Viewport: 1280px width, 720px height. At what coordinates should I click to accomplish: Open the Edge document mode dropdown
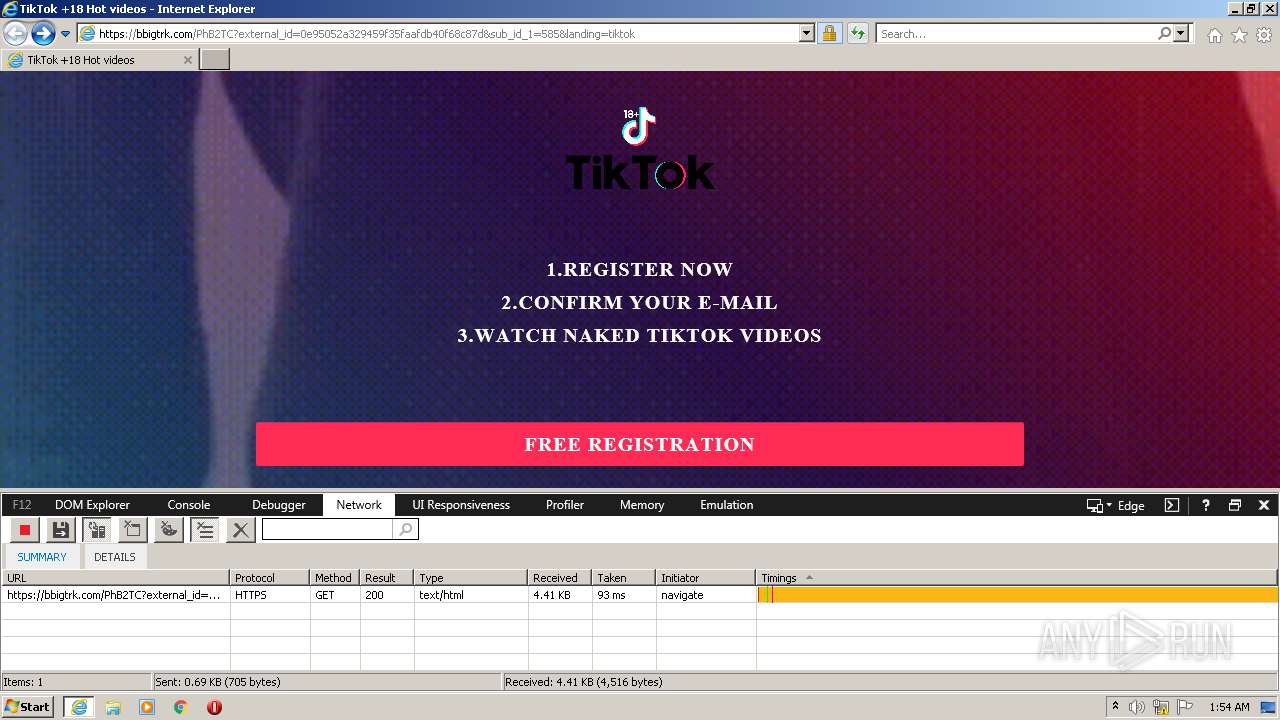coord(1116,506)
